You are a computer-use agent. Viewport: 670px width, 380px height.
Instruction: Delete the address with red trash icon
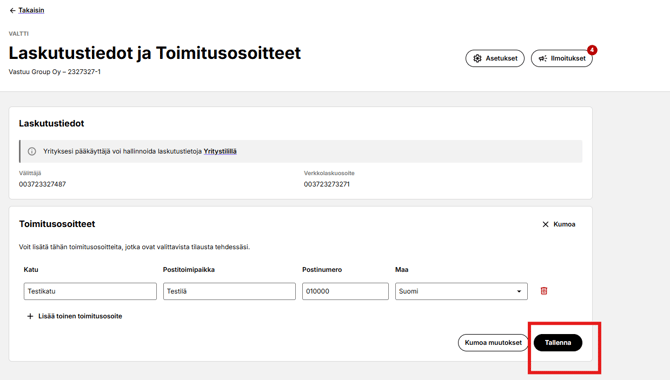point(544,291)
